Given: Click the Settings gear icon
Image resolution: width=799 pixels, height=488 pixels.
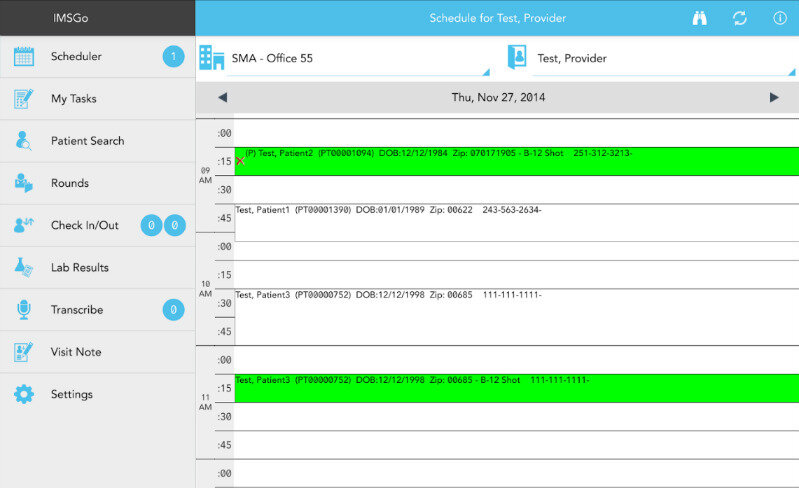Looking at the screenshot, I should (x=24, y=394).
